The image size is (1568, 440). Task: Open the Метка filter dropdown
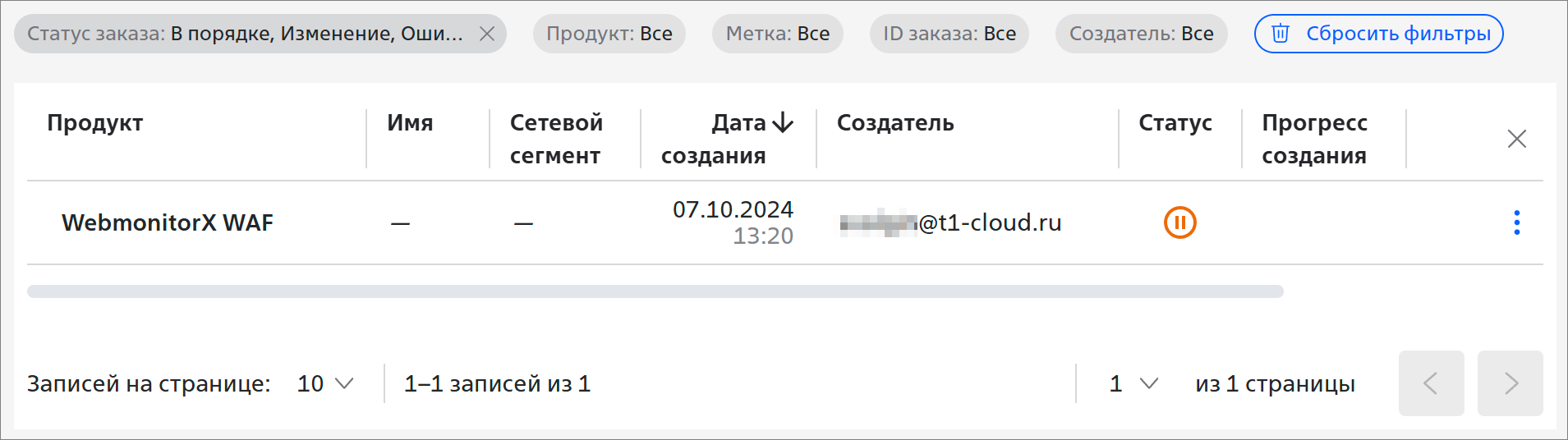[778, 34]
